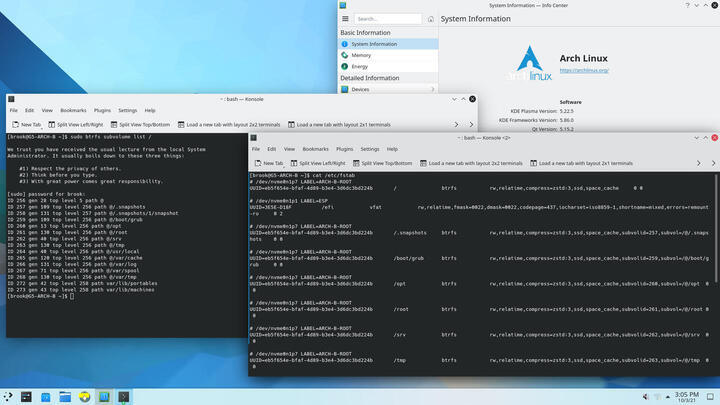Click the 'cat /etc/fstab' command line

coord(333,175)
